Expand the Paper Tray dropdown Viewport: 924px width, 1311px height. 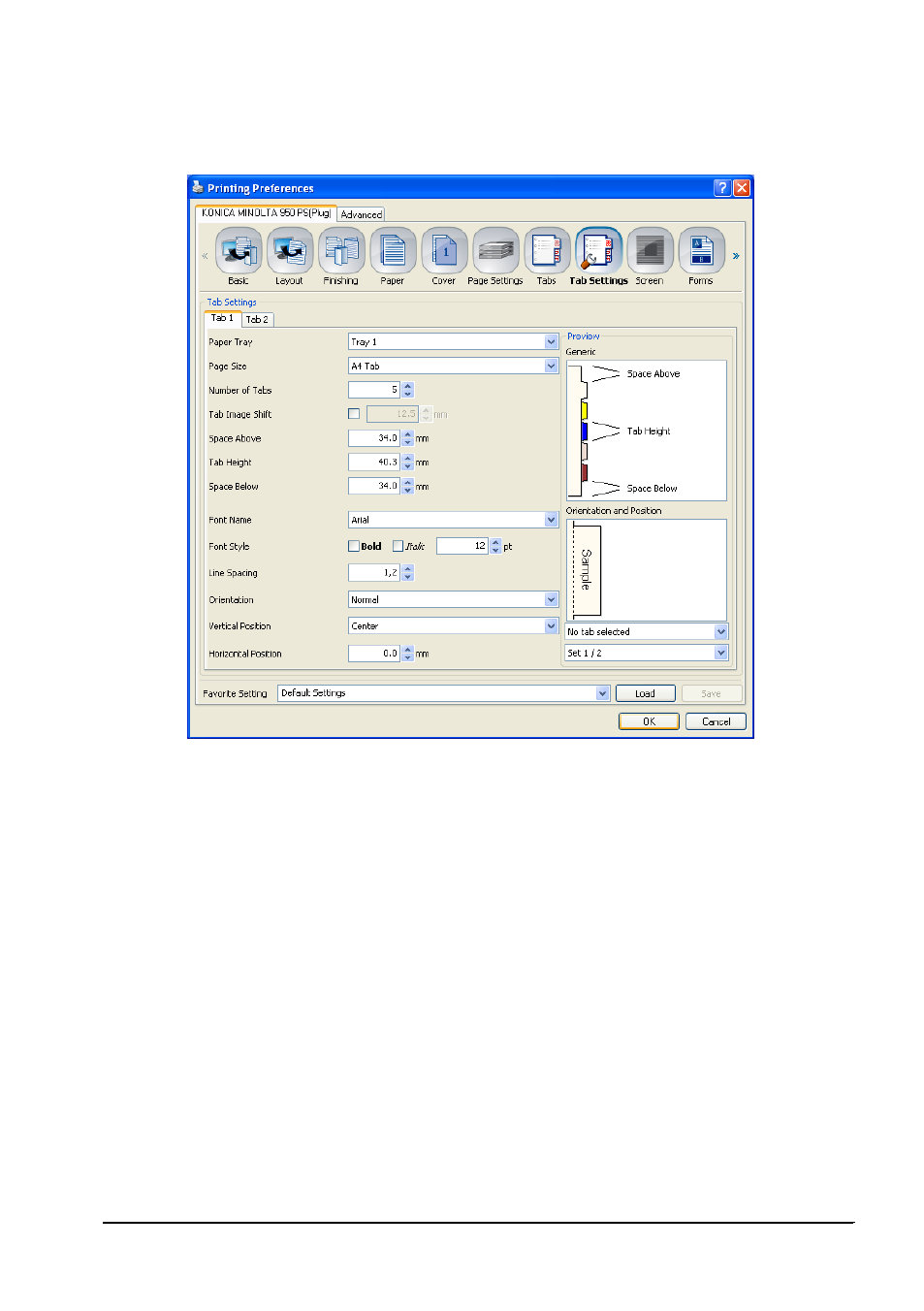click(x=552, y=341)
